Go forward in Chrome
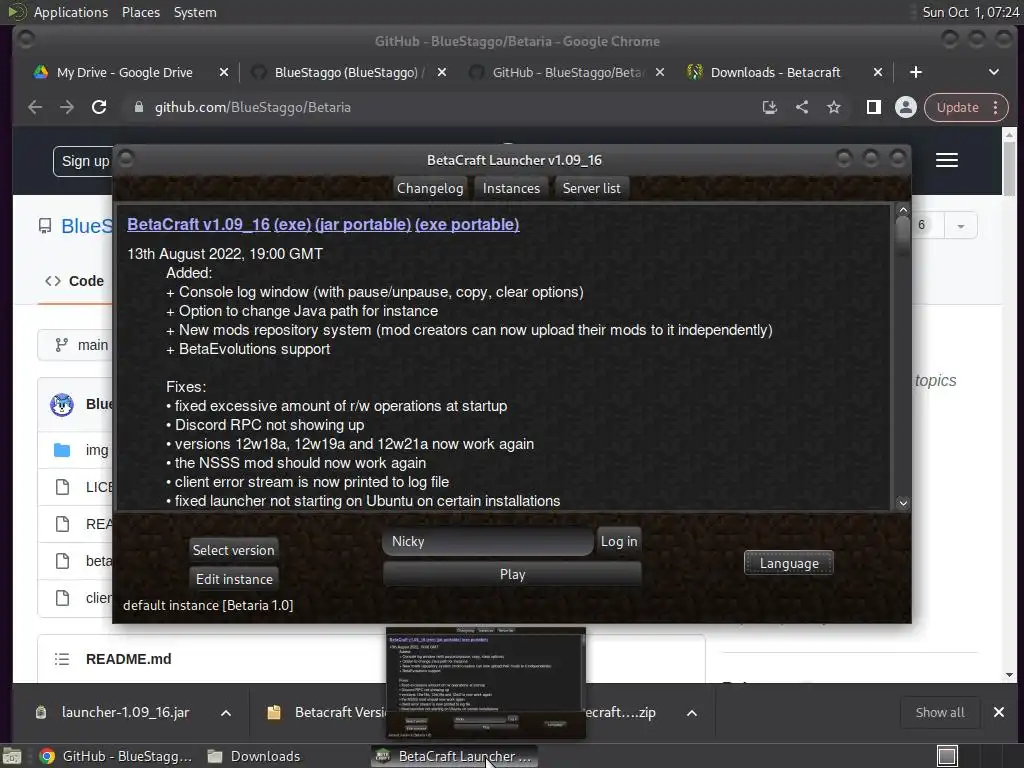The image size is (1024, 768). tap(67, 107)
